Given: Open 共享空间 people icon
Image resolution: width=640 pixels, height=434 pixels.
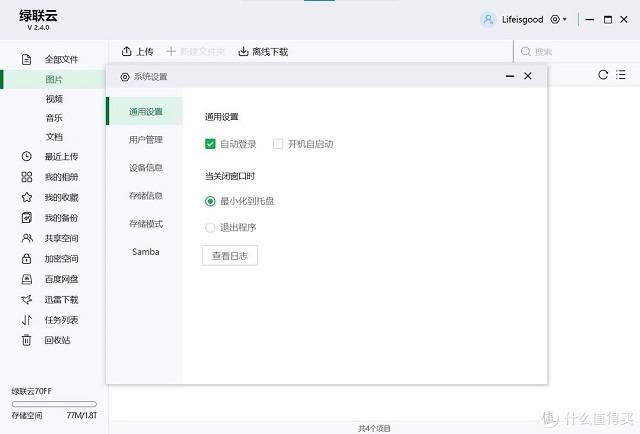Looking at the screenshot, I should [x=27, y=238].
